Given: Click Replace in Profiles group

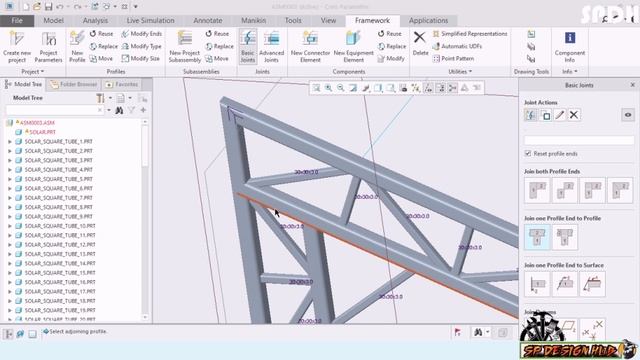Looking at the screenshot, I should pos(104,46).
